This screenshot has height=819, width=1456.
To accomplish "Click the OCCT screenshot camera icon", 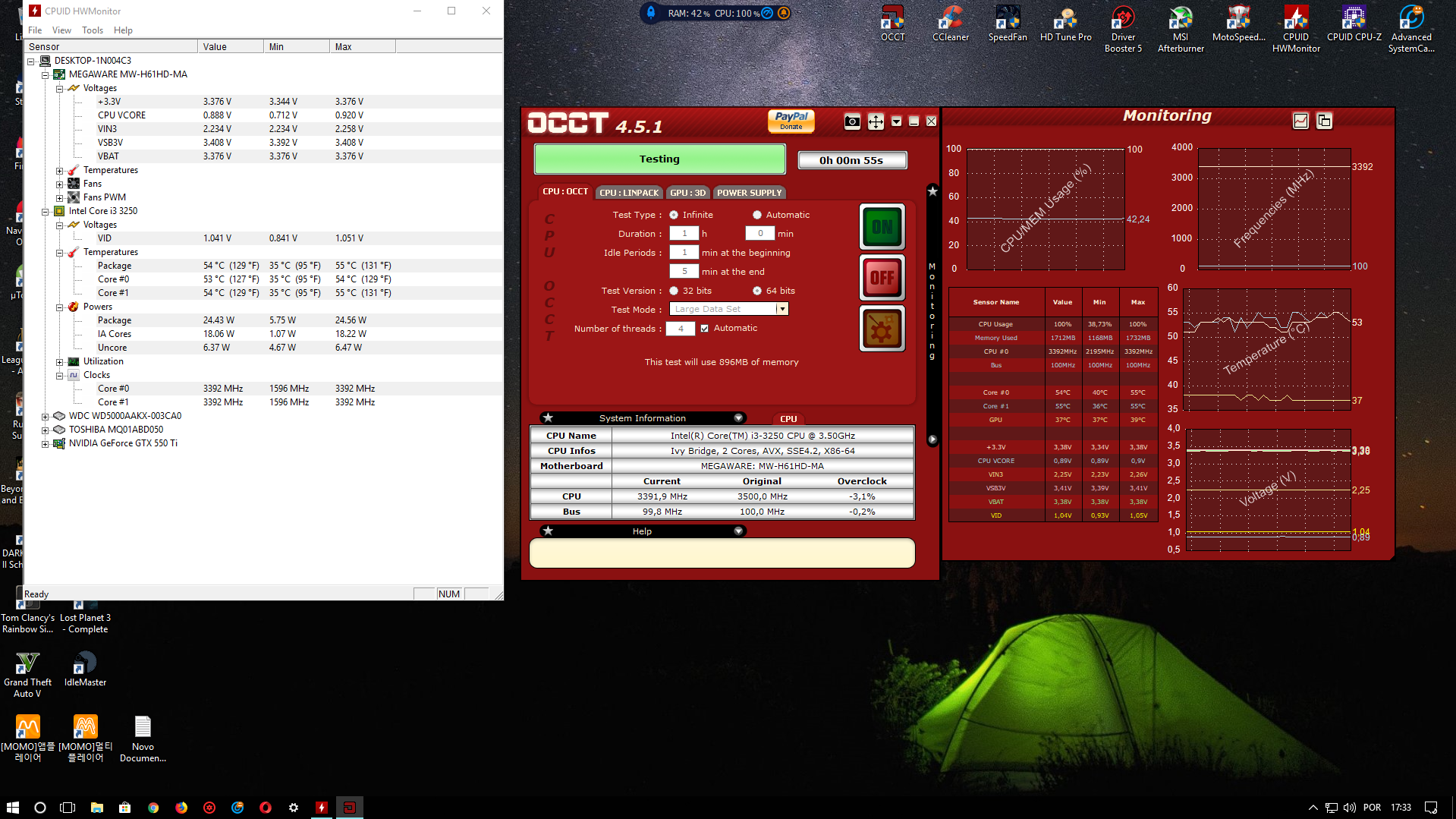I will pos(852,121).
